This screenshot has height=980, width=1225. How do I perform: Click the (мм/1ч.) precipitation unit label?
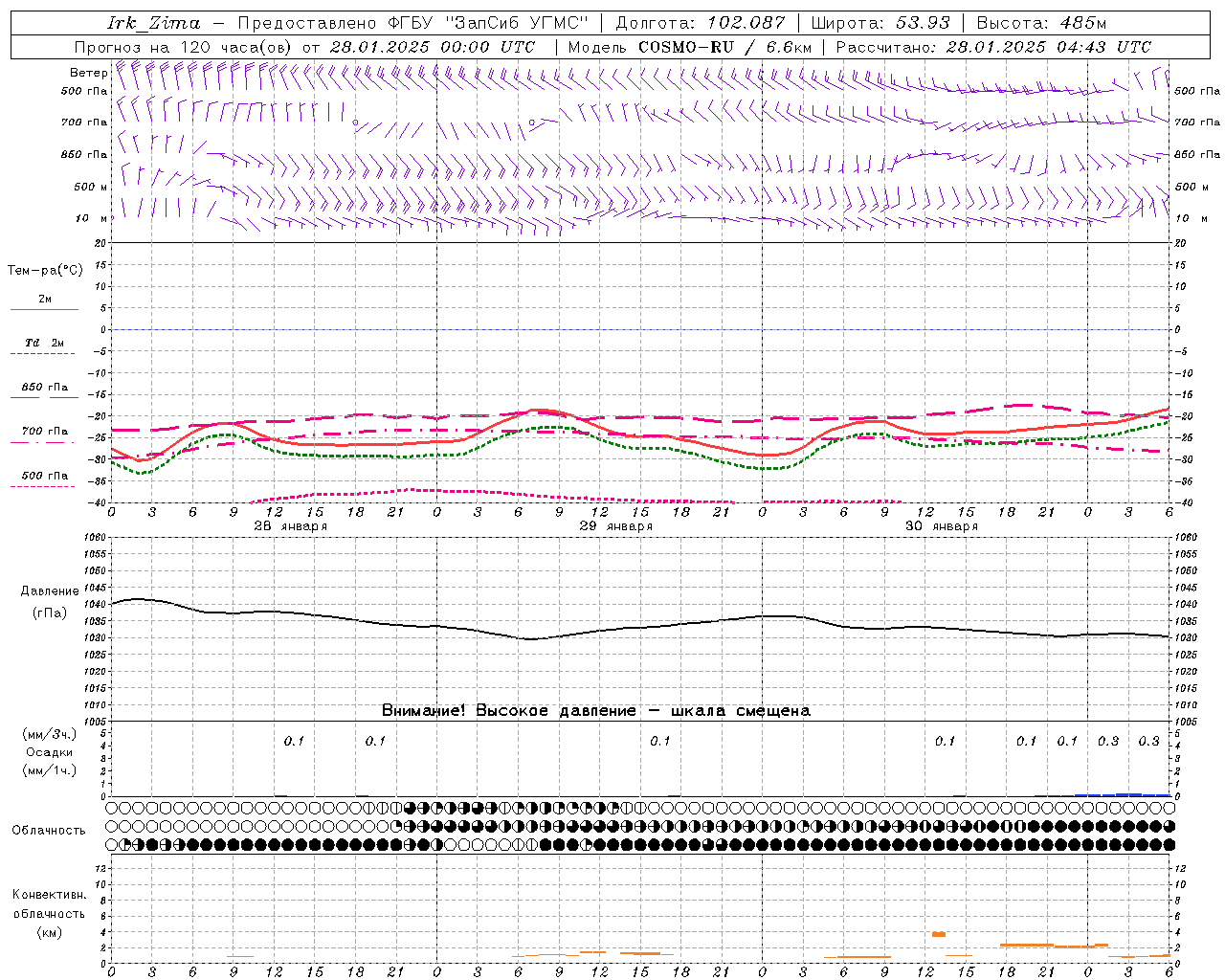pos(50,770)
